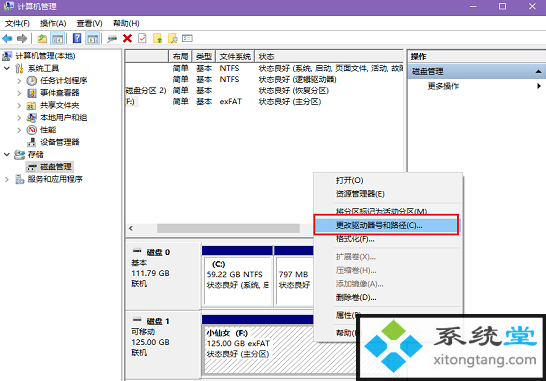Image resolution: width=546 pixels, height=381 pixels.
Task: Open the 操作(A) menu
Action: coord(53,23)
